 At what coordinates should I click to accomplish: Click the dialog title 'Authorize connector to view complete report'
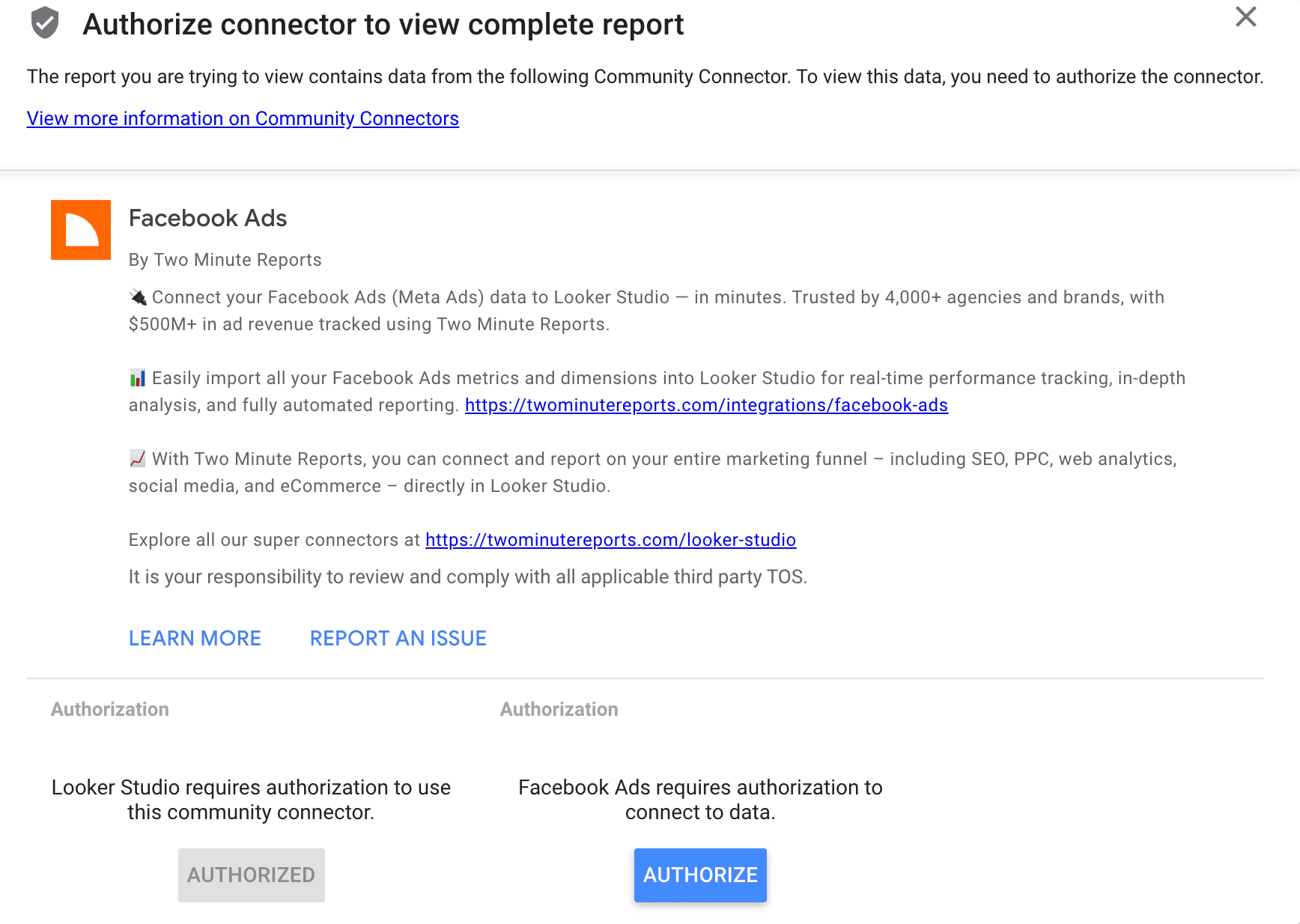pyautogui.click(x=383, y=25)
